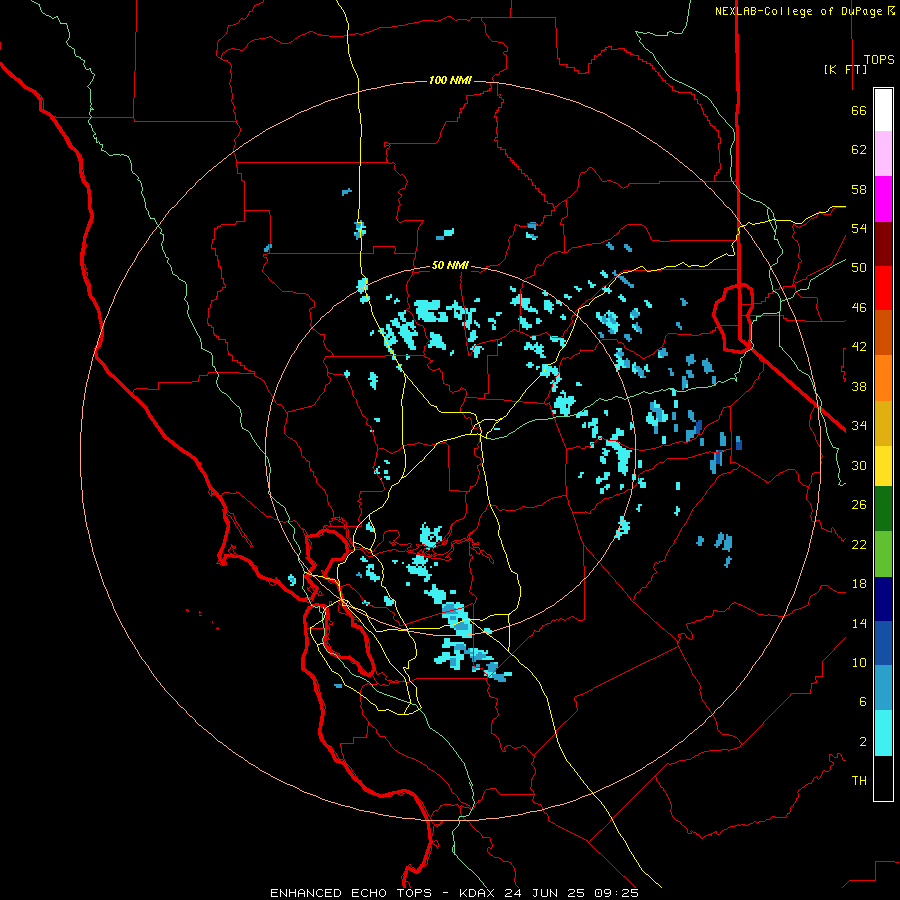Click the 24 JUN 25 date stamp
Image resolution: width=900 pixels, height=900 pixels.
tap(545, 893)
